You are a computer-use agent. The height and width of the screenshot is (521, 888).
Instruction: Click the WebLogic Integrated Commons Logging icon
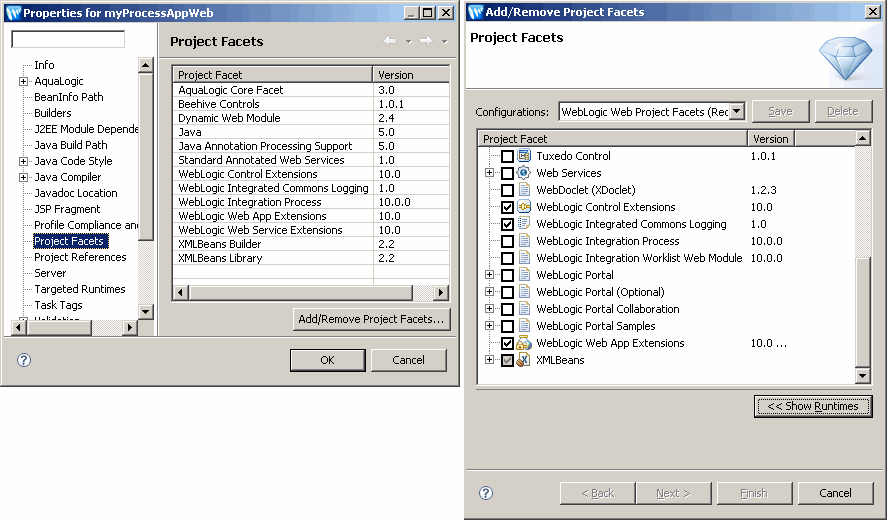click(x=524, y=224)
